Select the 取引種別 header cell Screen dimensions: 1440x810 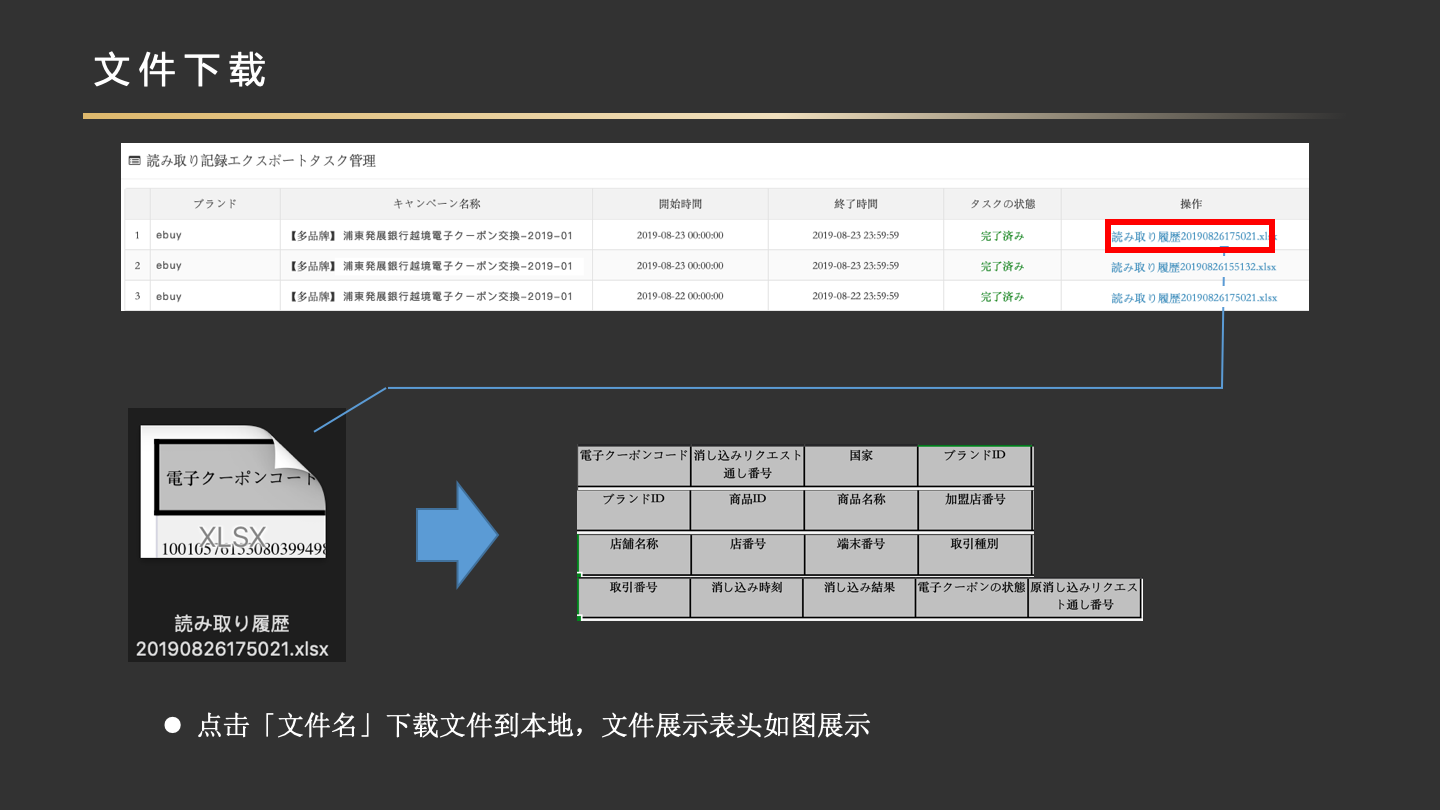[975, 554]
